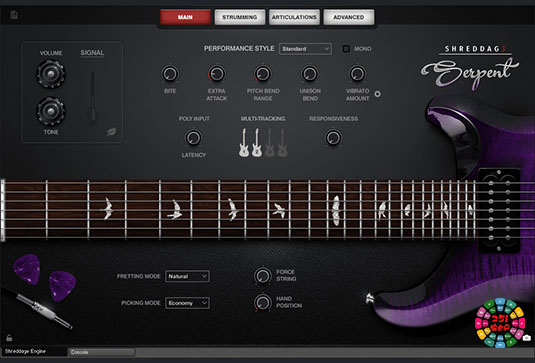Select the second multi-tracking guitar icon

tap(257, 143)
